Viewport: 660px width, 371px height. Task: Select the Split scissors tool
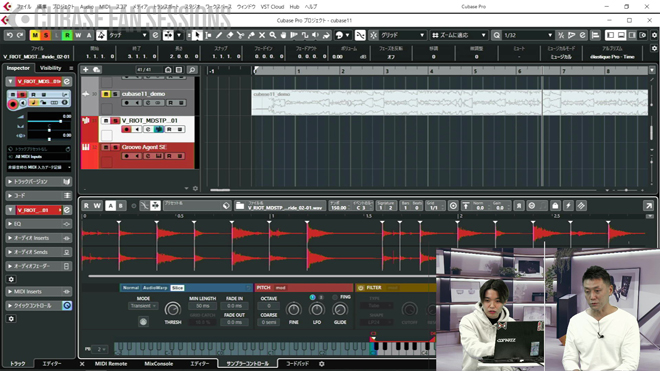(x=240, y=35)
